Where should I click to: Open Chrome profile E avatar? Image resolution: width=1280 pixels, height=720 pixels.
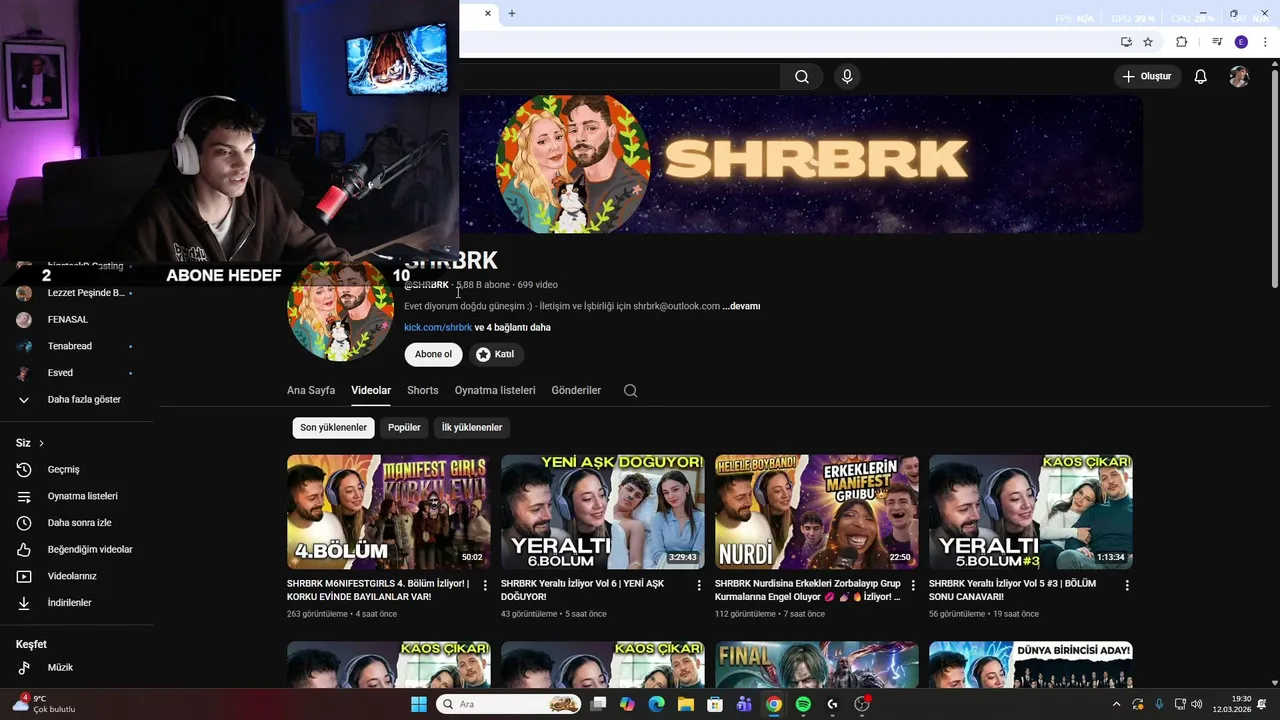coord(1241,42)
